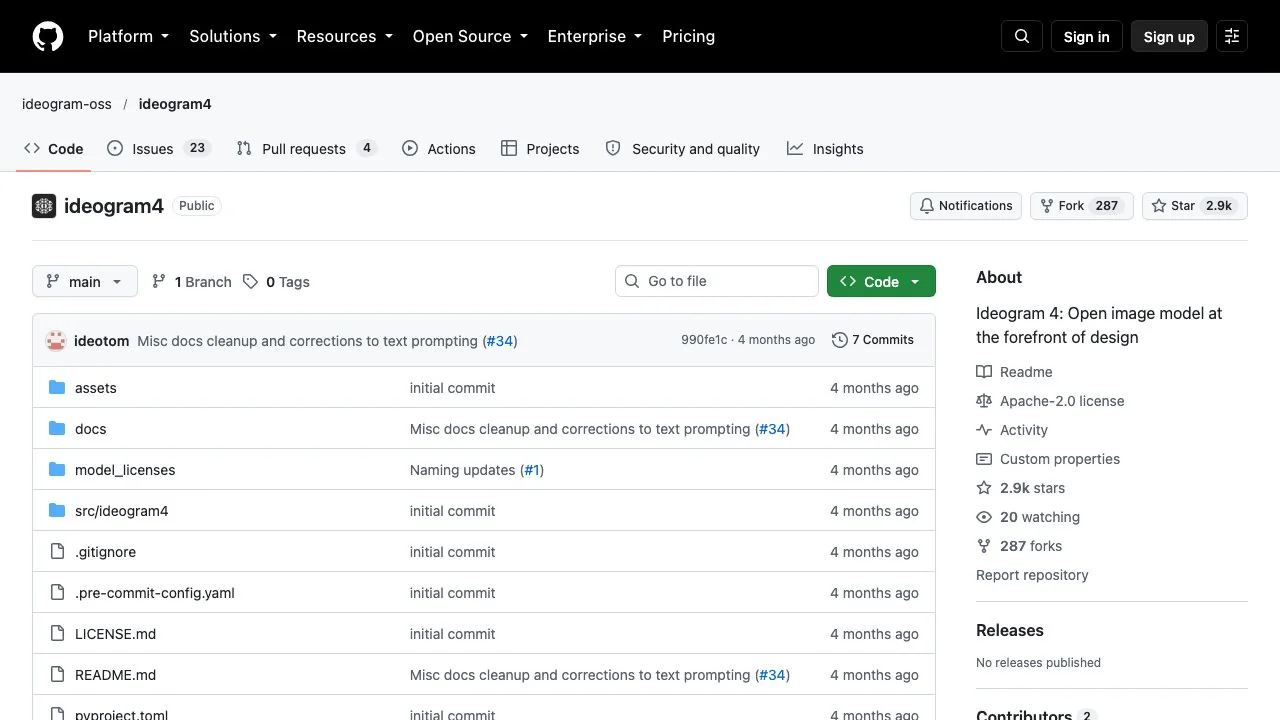Image resolution: width=1280 pixels, height=720 pixels.
Task: Click the .gitignore file icon
Action: pyautogui.click(x=57, y=552)
